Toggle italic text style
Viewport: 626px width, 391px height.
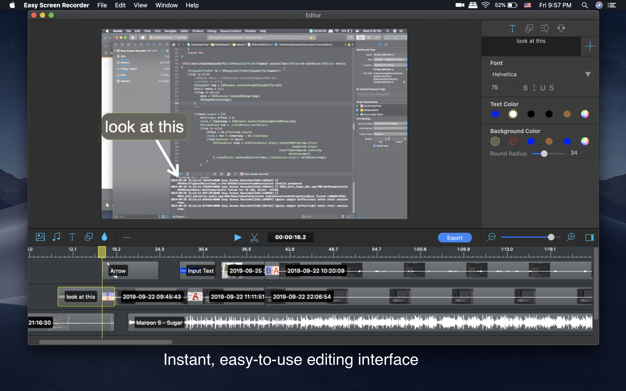[534, 88]
